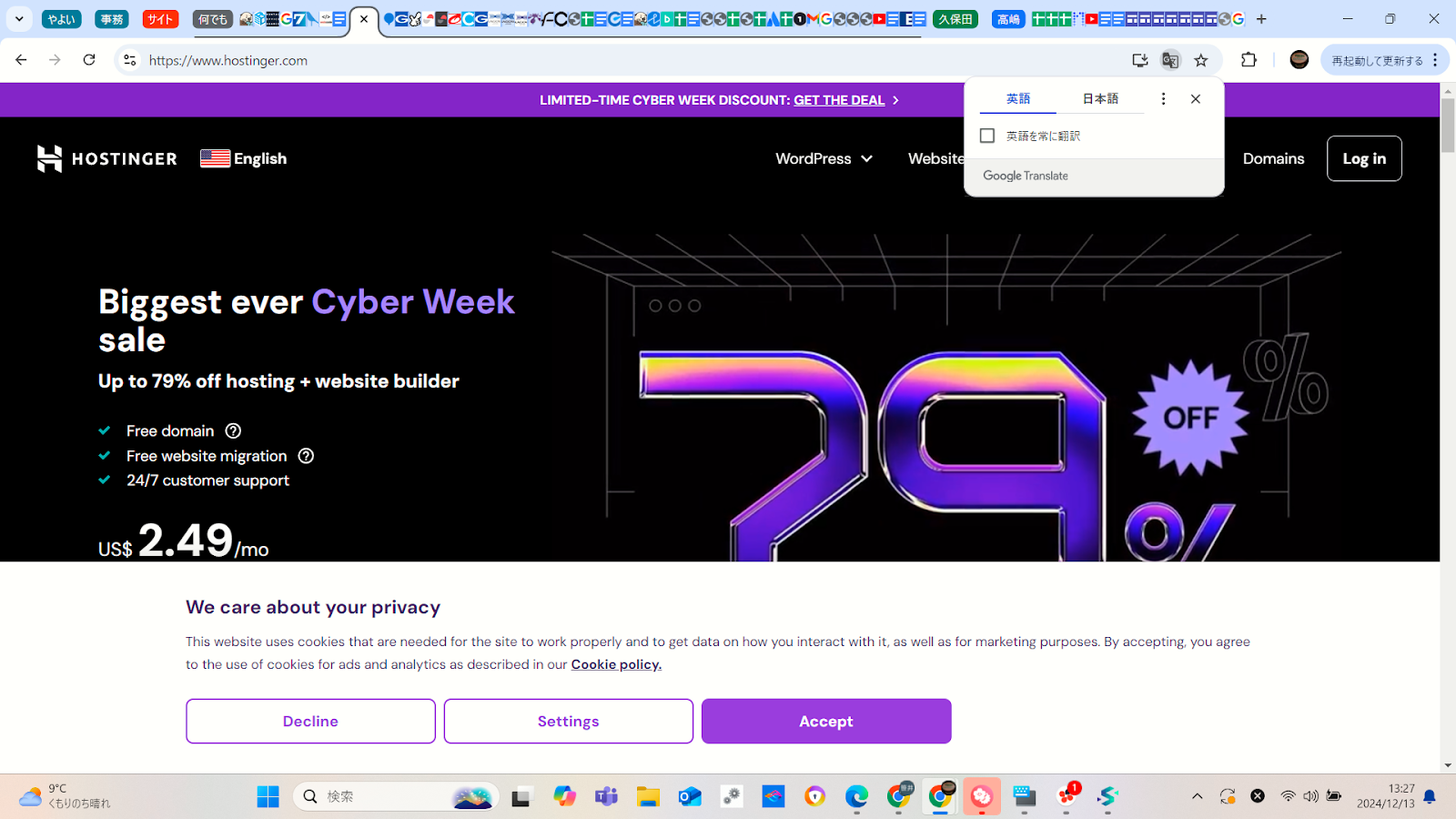Screen dimensions: 1456x819
Task: Open a new browser tab
Action: pos(1261,19)
